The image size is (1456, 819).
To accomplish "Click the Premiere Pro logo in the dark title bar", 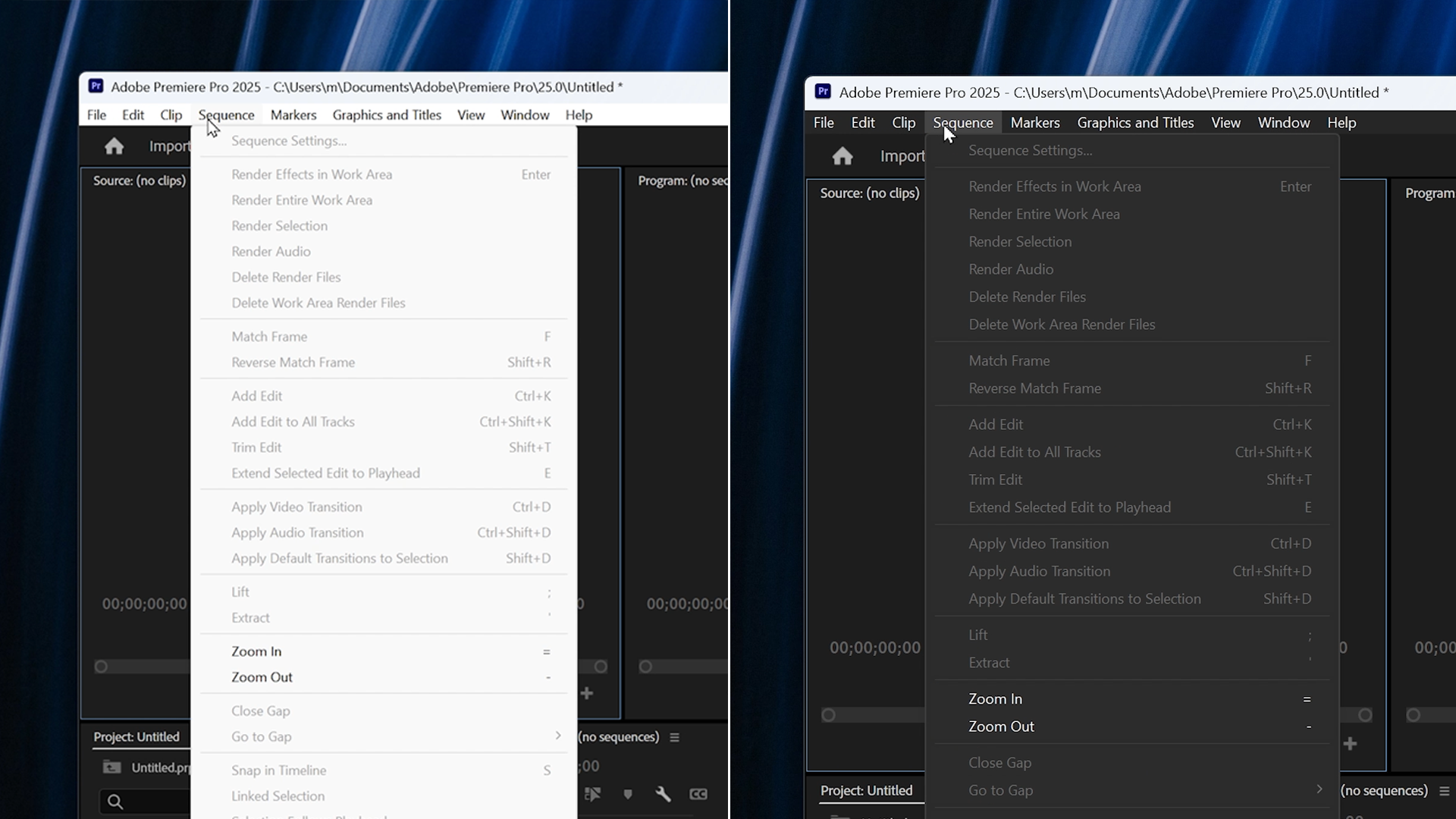I will pos(823,92).
